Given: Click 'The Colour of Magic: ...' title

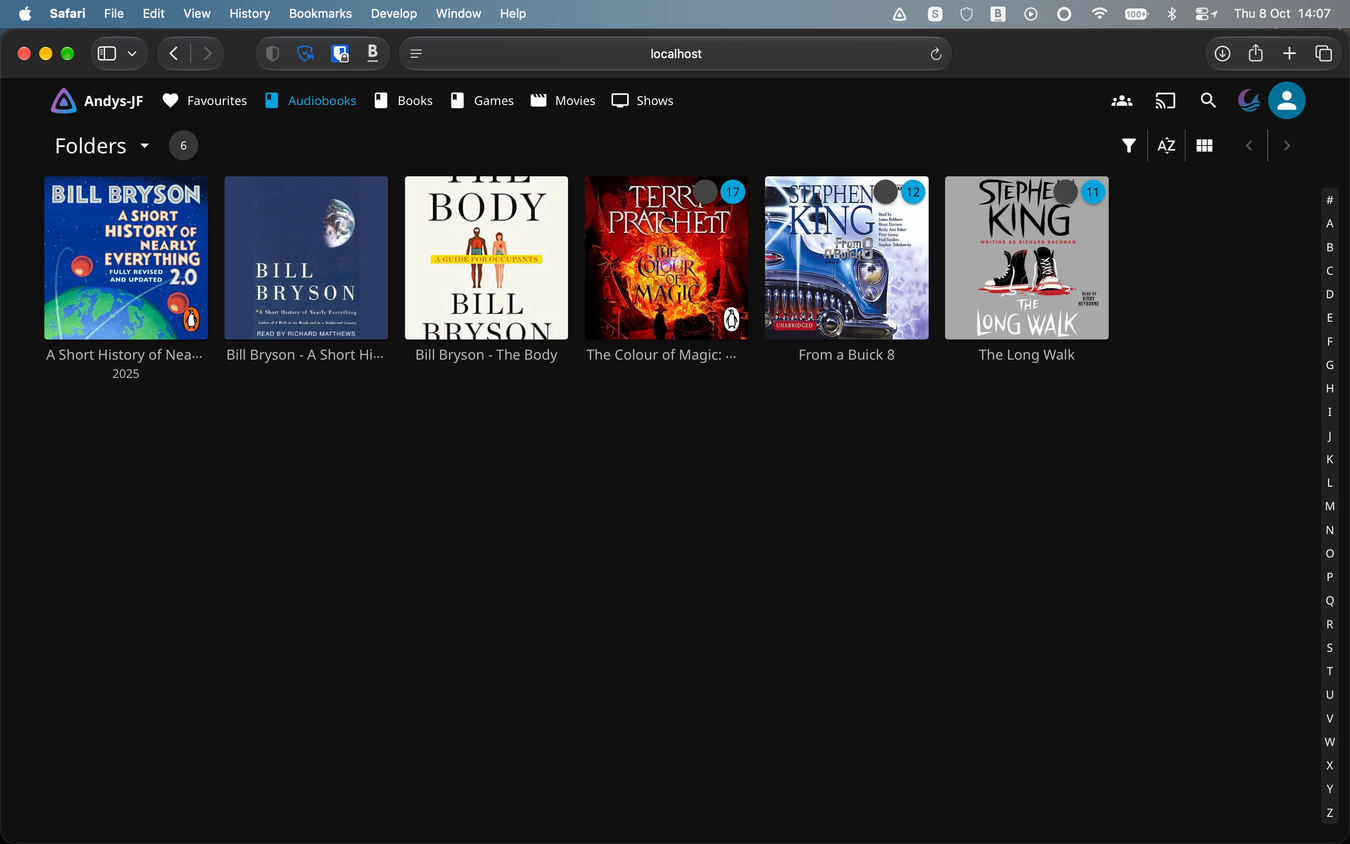Looking at the screenshot, I should coord(661,355).
